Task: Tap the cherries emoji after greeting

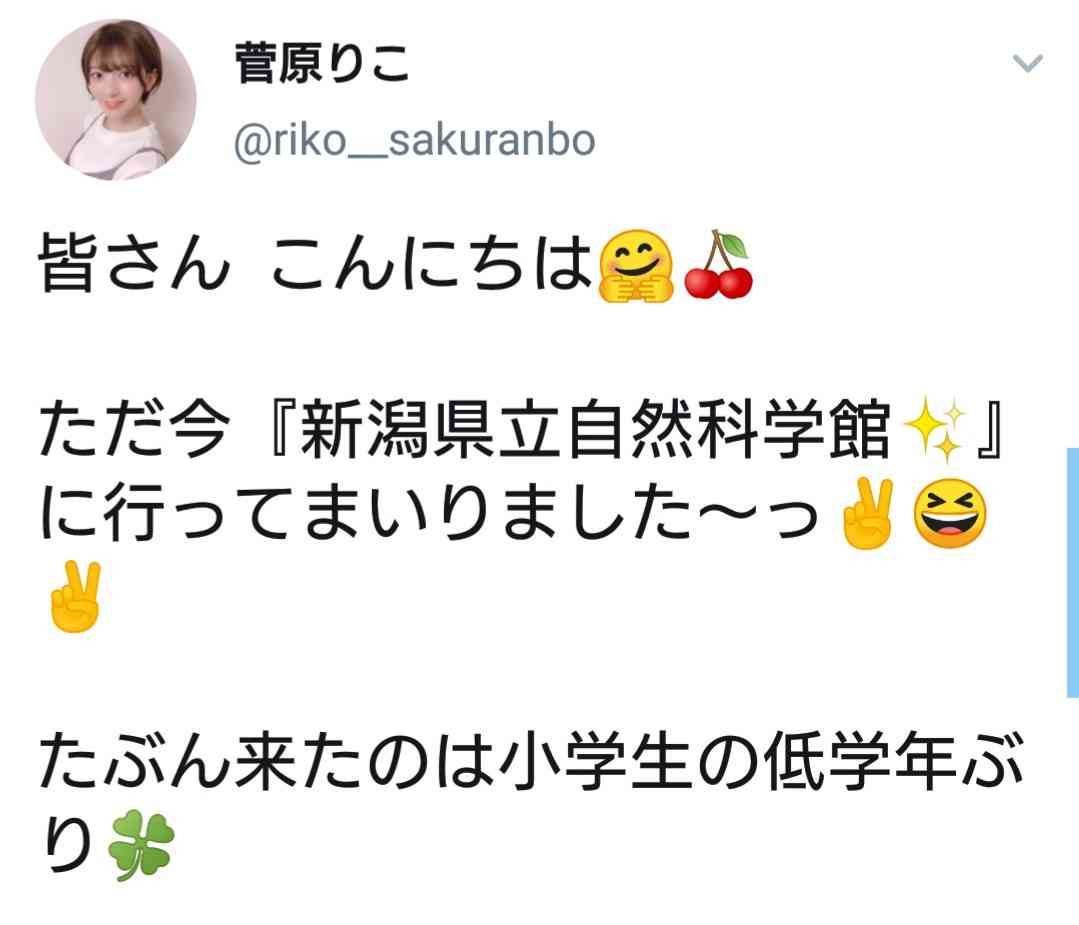Action: [718, 265]
